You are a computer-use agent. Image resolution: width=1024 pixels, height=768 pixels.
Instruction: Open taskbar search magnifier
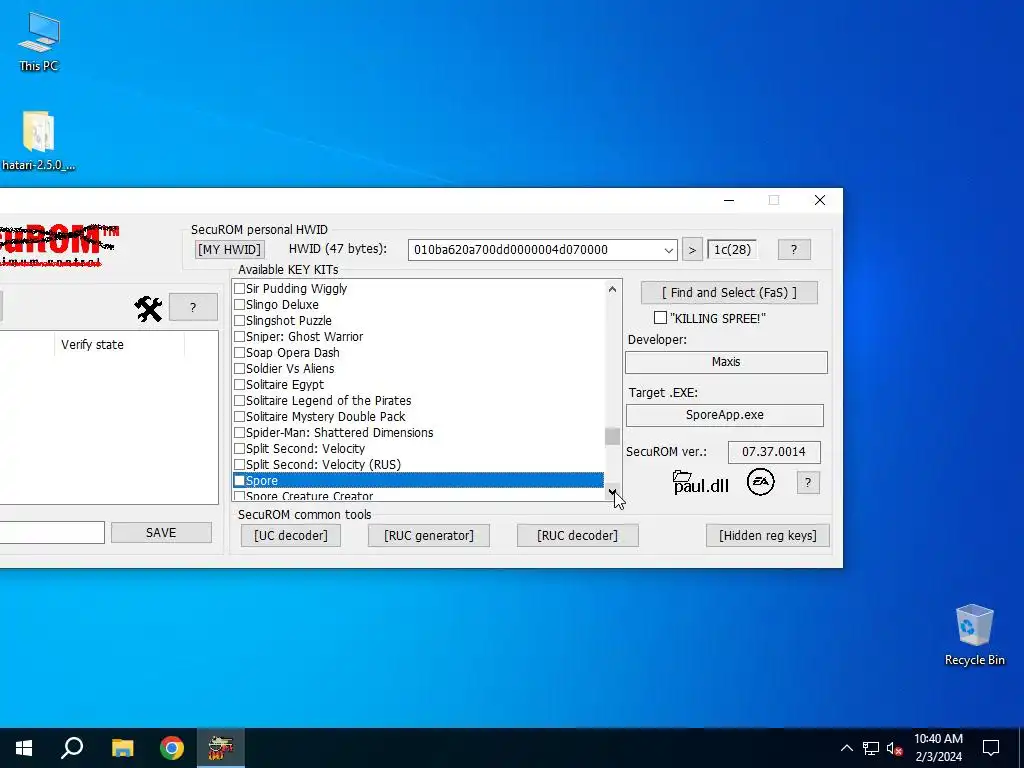coord(72,748)
